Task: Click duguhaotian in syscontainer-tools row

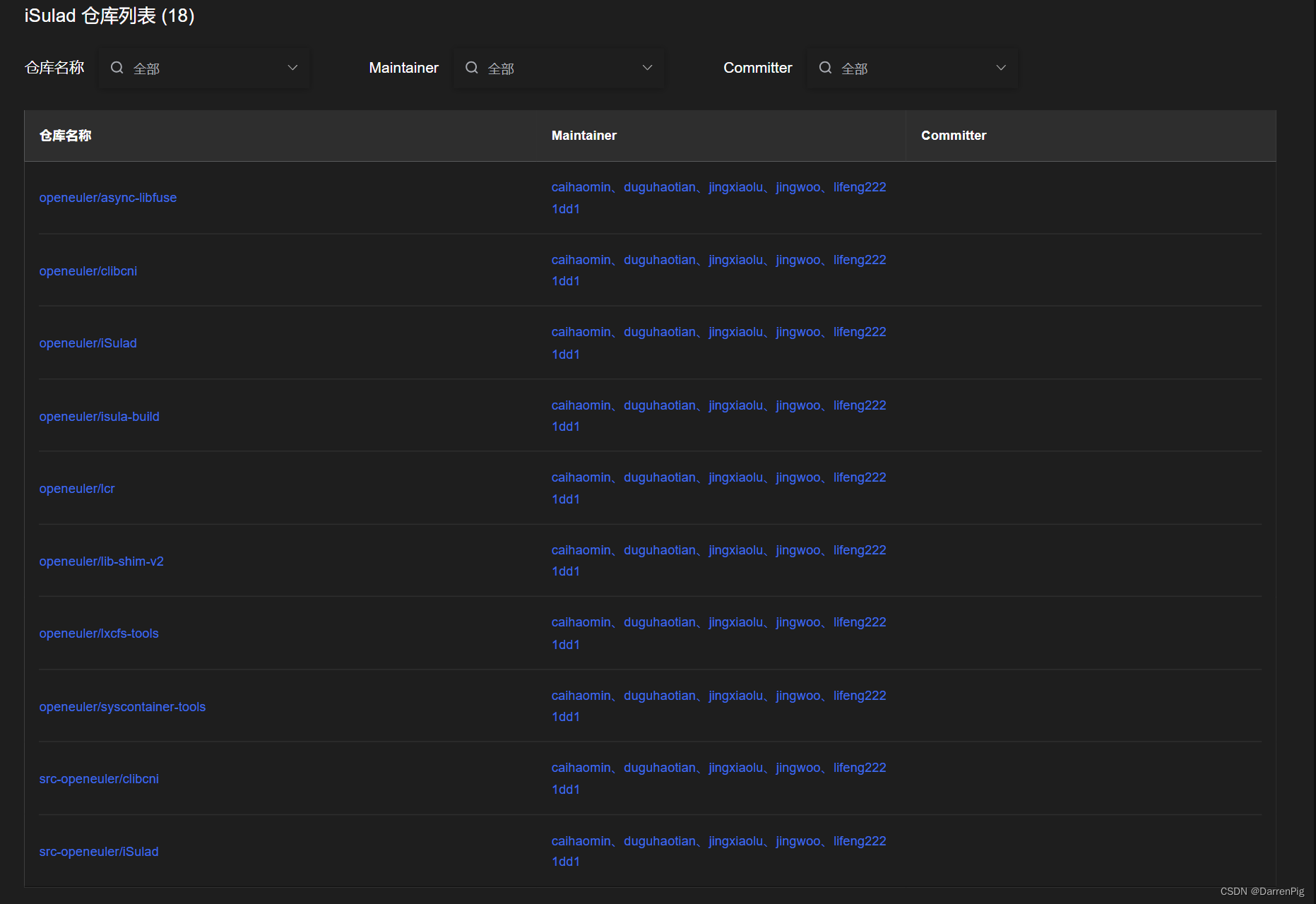Action: (x=660, y=696)
